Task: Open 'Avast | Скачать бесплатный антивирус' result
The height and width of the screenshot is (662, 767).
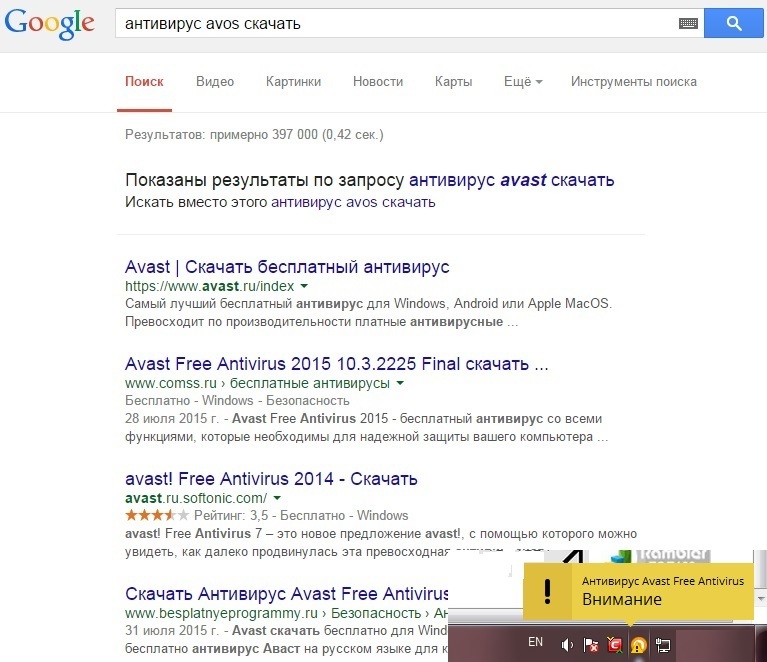Action: click(287, 267)
